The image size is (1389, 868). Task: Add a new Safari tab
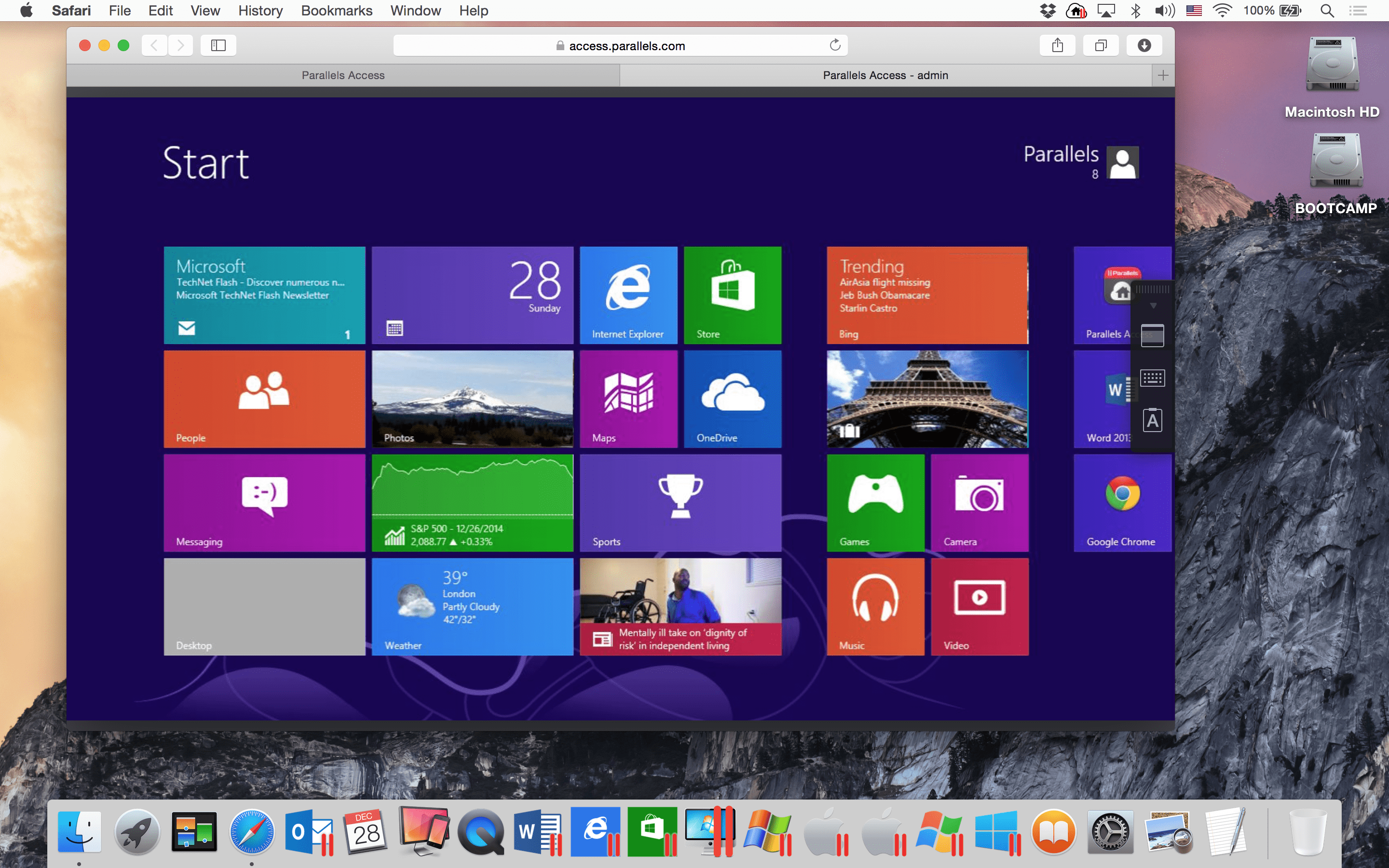point(1163,75)
